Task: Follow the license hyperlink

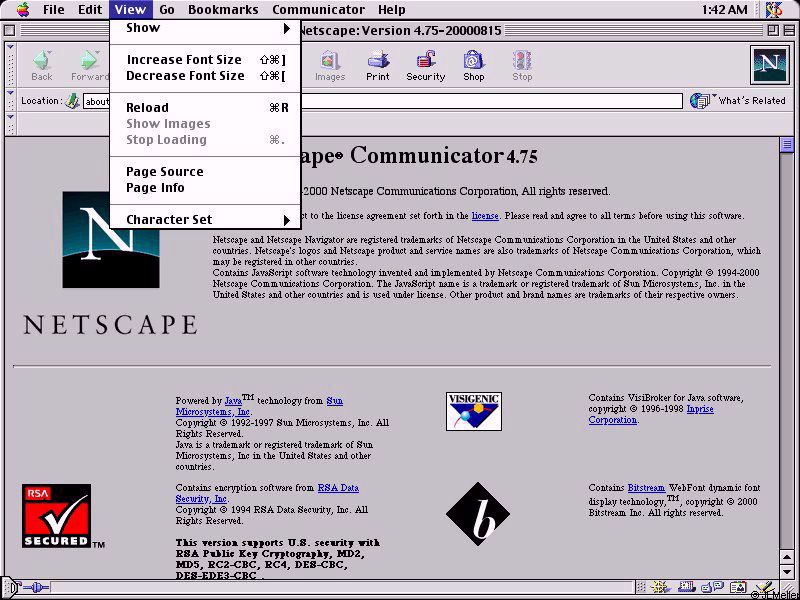Action: point(485,216)
